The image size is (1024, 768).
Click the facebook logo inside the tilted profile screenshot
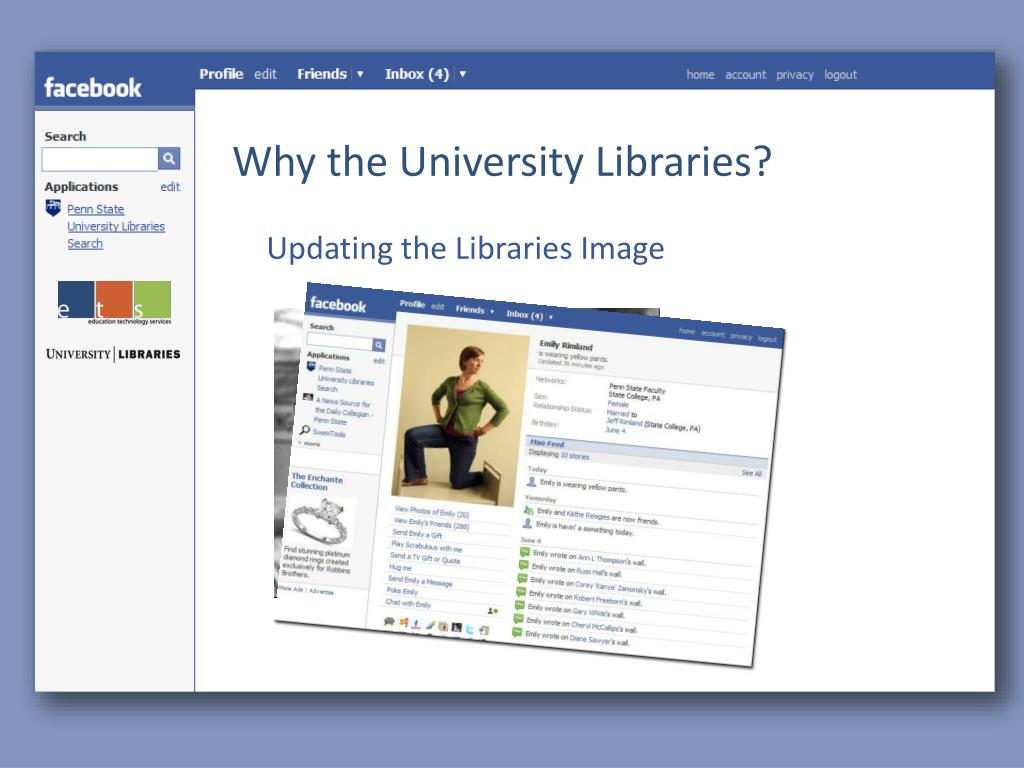click(338, 304)
